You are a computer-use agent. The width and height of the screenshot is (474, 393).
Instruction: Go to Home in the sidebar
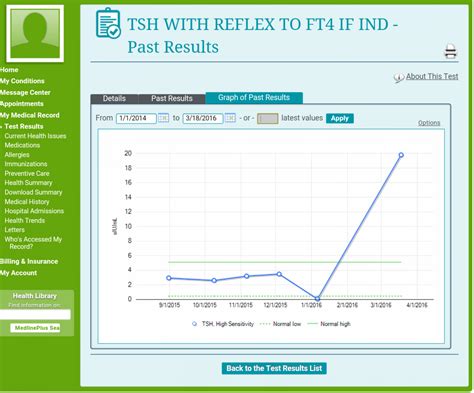point(9,70)
